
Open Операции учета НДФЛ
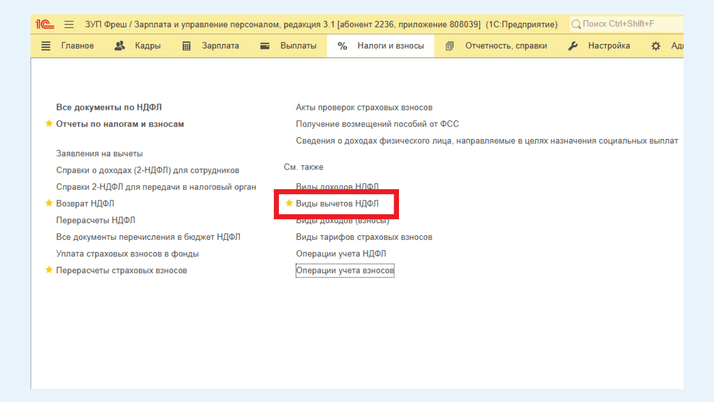pyautogui.click(x=341, y=254)
